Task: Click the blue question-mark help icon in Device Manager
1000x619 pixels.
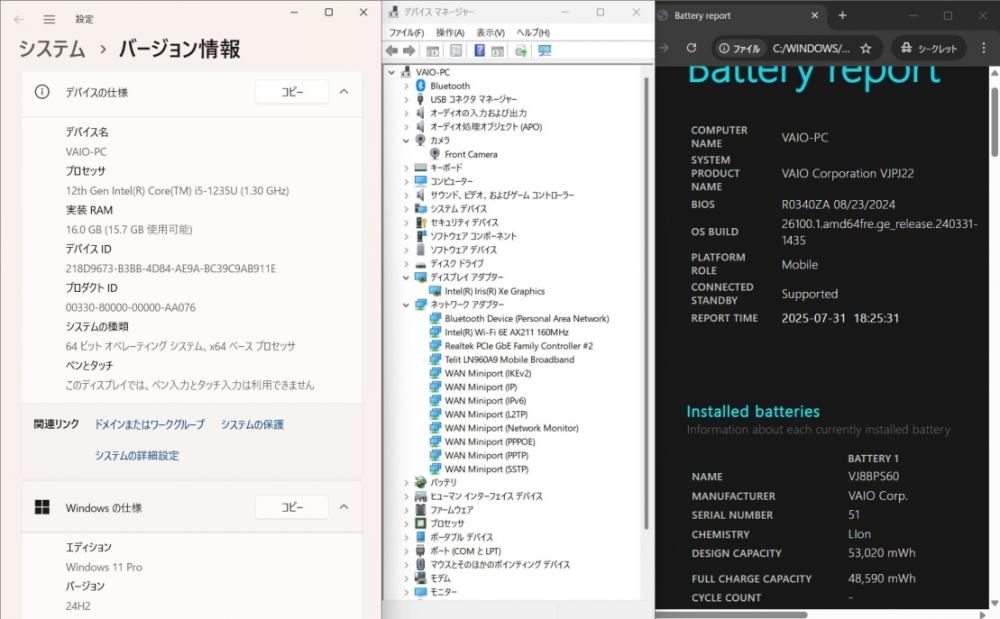Action: tap(479, 51)
